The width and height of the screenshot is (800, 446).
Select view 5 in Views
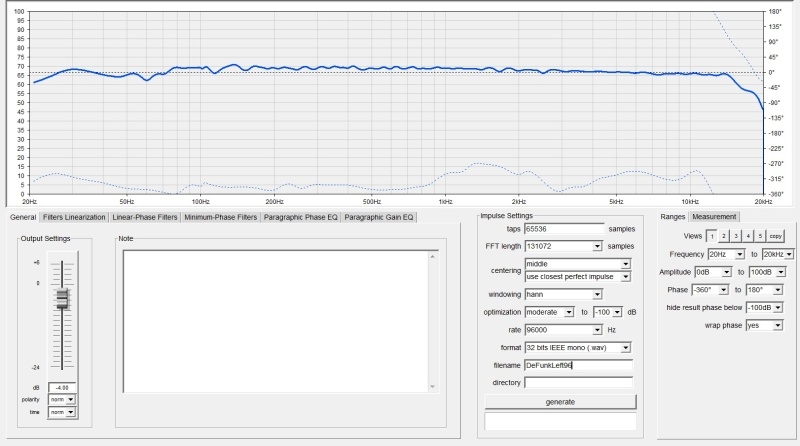point(760,236)
